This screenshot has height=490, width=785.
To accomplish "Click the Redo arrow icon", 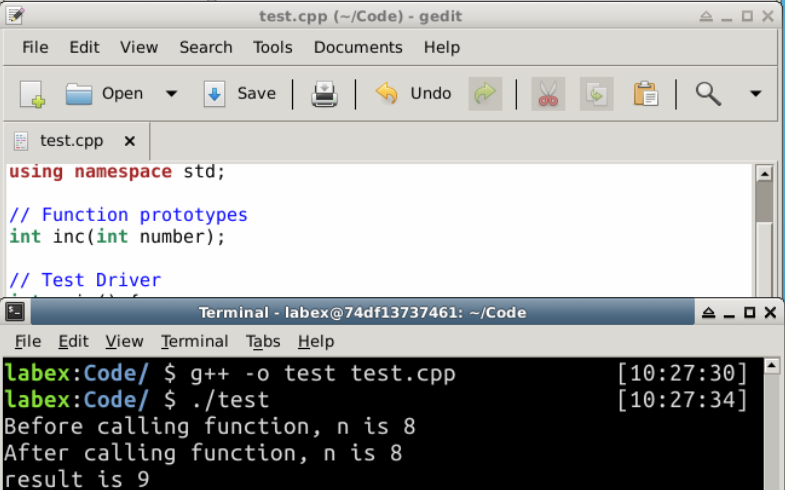I will (485, 94).
